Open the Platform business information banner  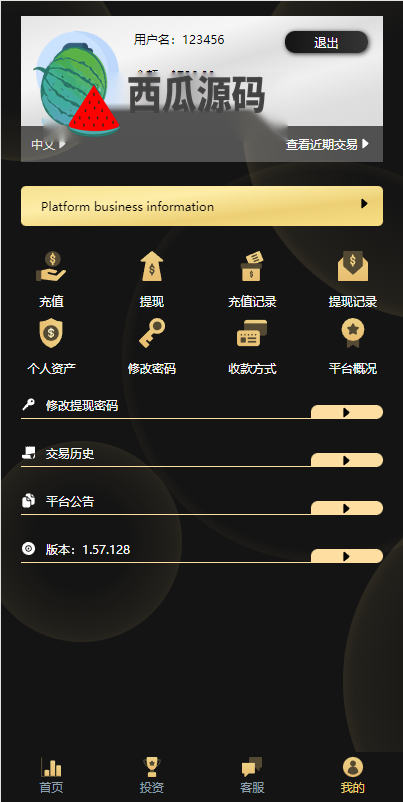(x=202, y=206)
